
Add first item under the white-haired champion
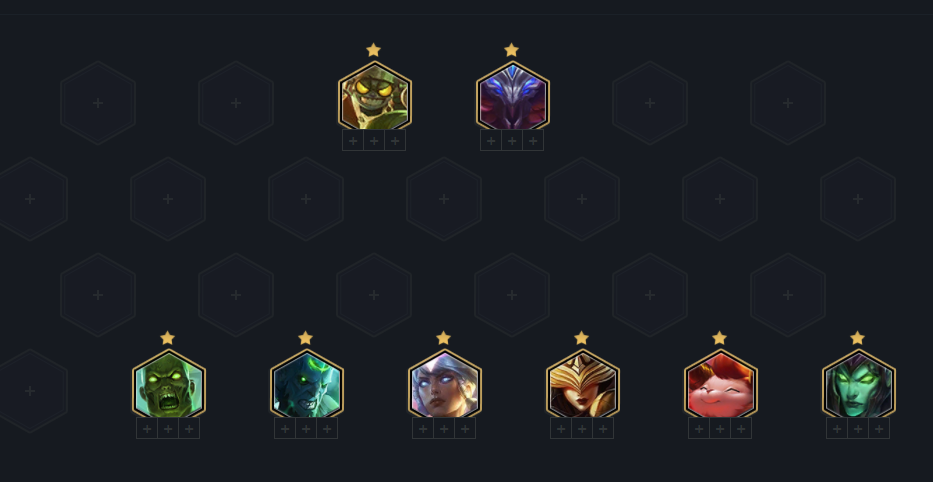pos(423,428)
